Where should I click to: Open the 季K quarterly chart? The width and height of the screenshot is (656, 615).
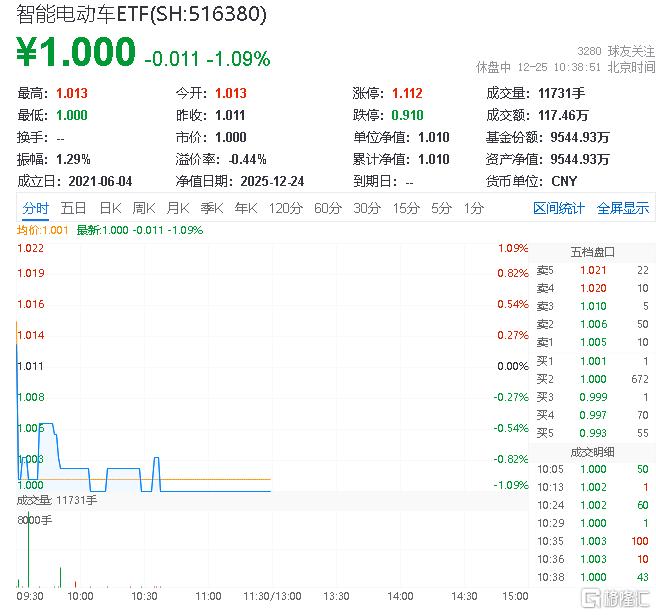click(x=211, y=208)
